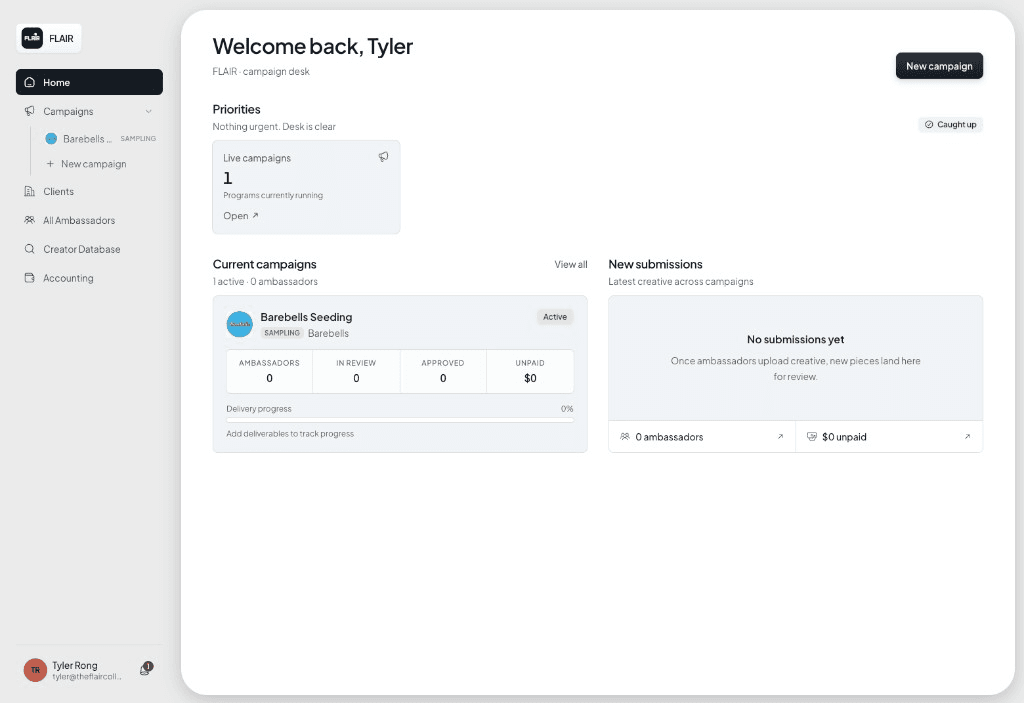The width and height of the screenshot is (1024, 703).
Task: Open All Ambassadors via its people icon
Action: point(29,220)
